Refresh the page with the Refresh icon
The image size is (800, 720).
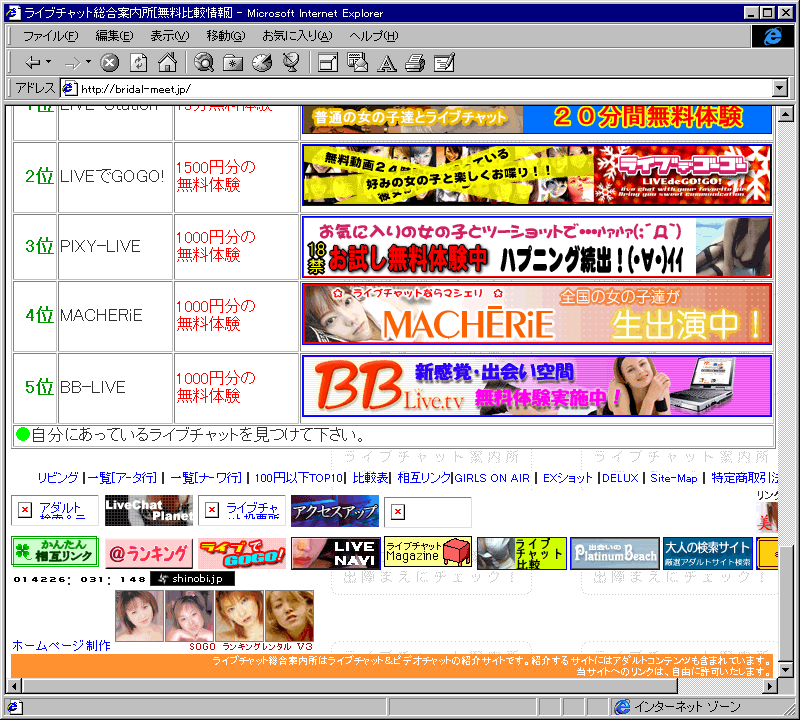tap(138, 63)
